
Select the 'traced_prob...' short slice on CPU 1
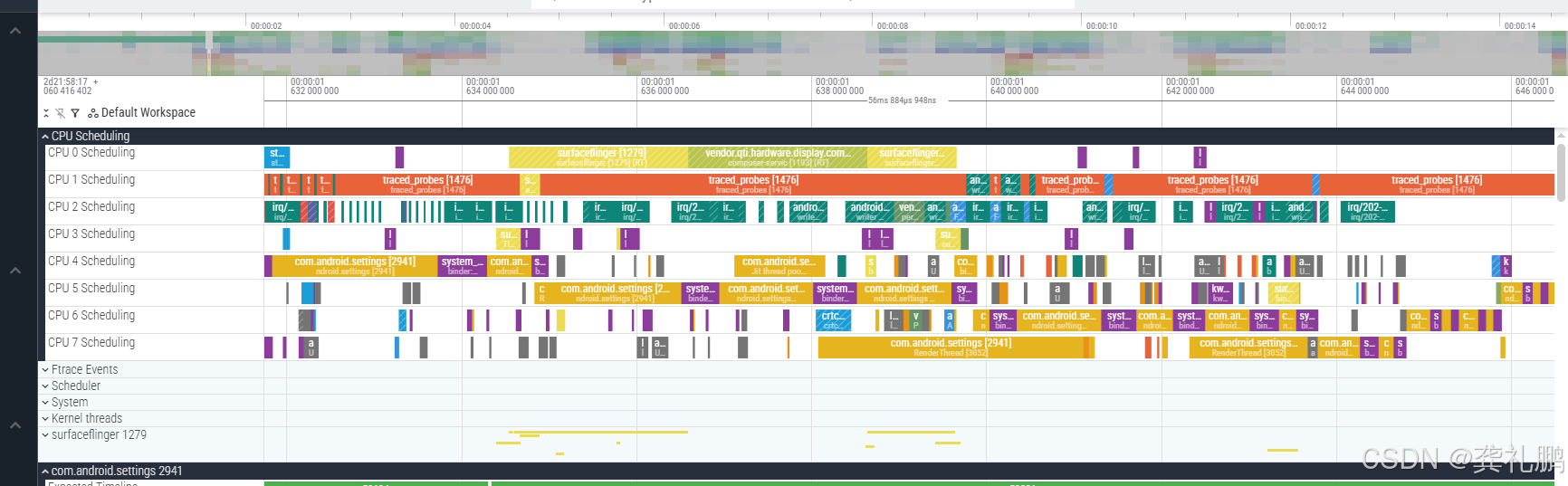[1069, 185]
